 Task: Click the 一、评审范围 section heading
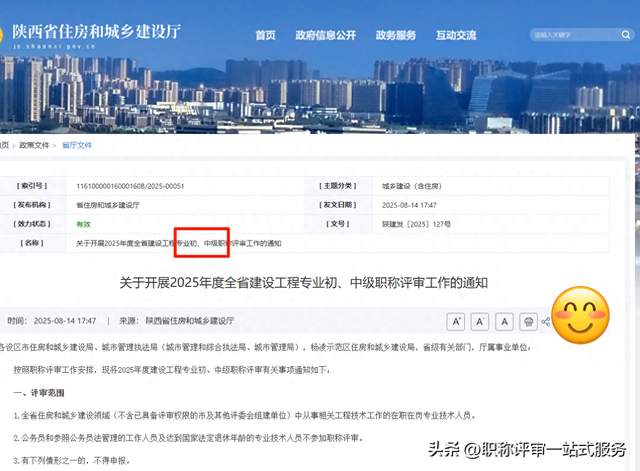[x=39, y=393]
